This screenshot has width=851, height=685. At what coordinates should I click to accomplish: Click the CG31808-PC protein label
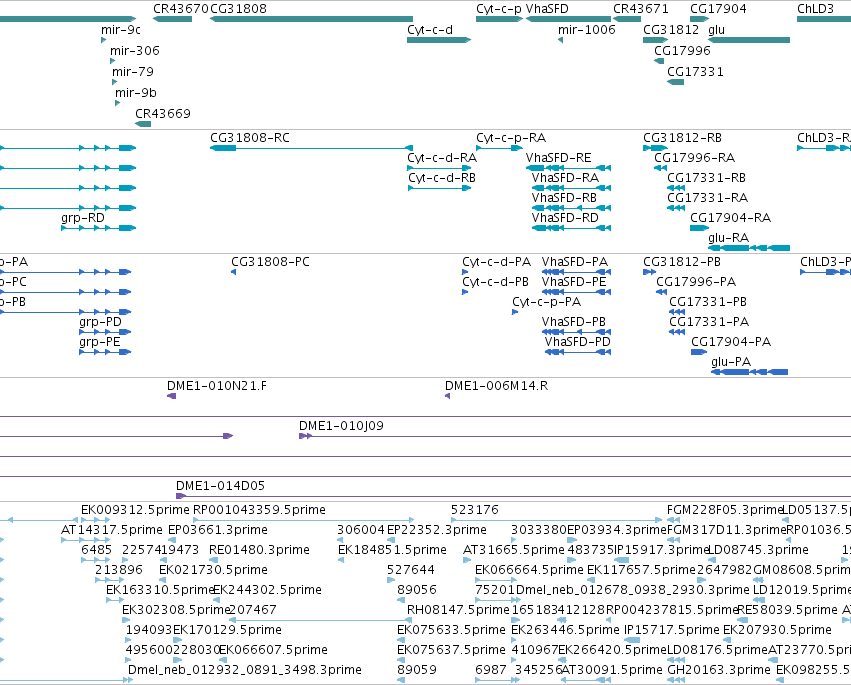point(270,262)
